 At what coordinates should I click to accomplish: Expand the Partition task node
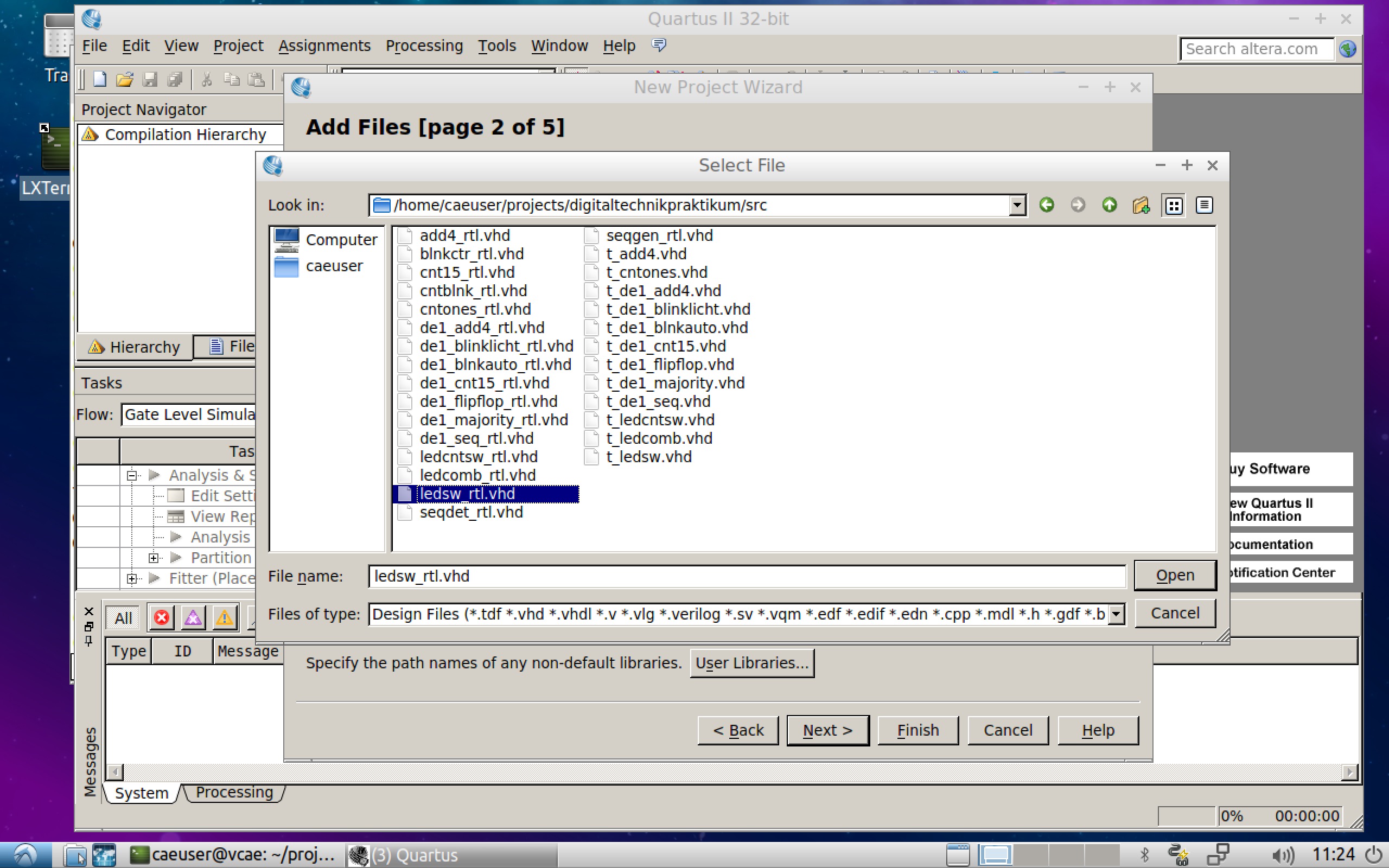153,558
